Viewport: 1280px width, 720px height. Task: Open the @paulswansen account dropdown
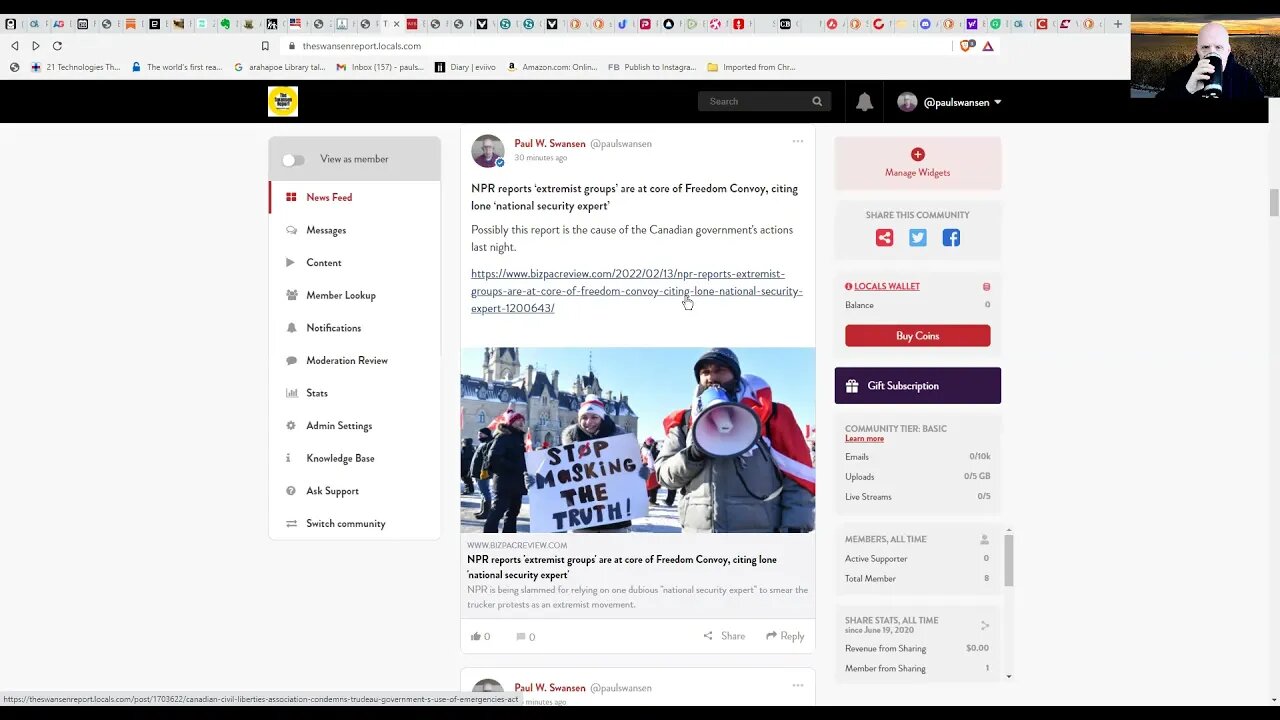coord(950,102)
